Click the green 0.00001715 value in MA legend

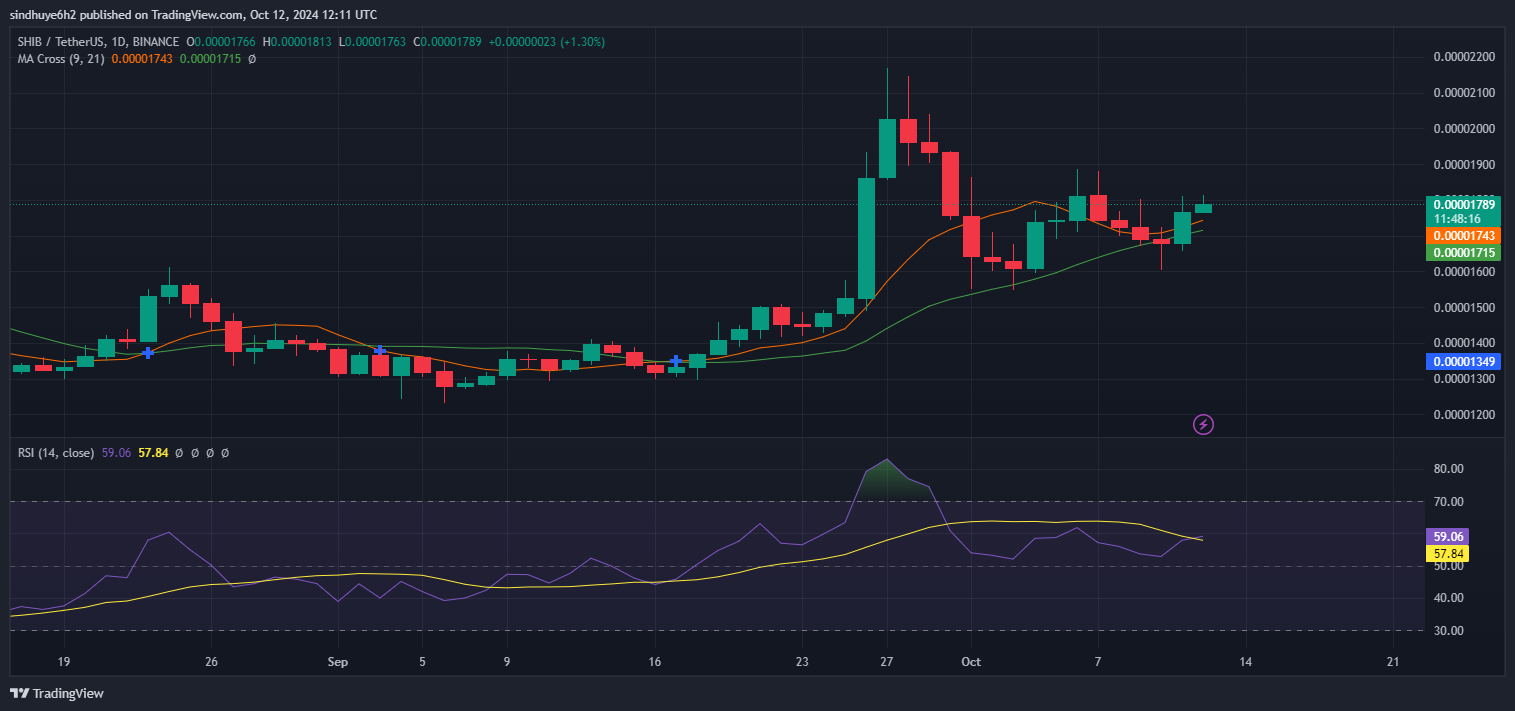click(x=211, y=59)
